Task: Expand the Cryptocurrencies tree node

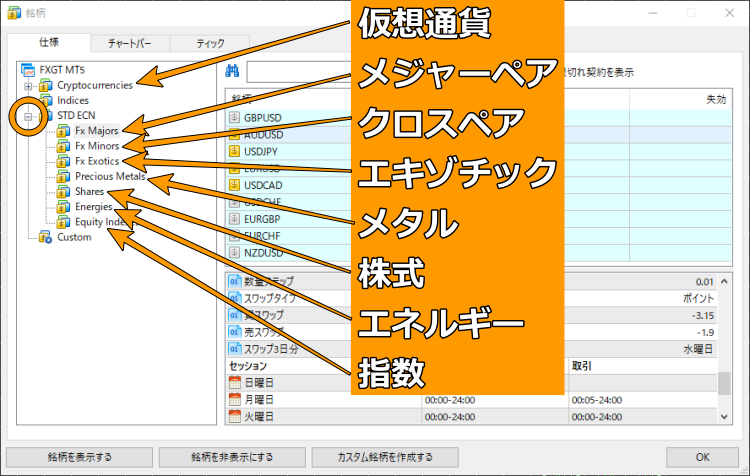Action: pos(28,86)
